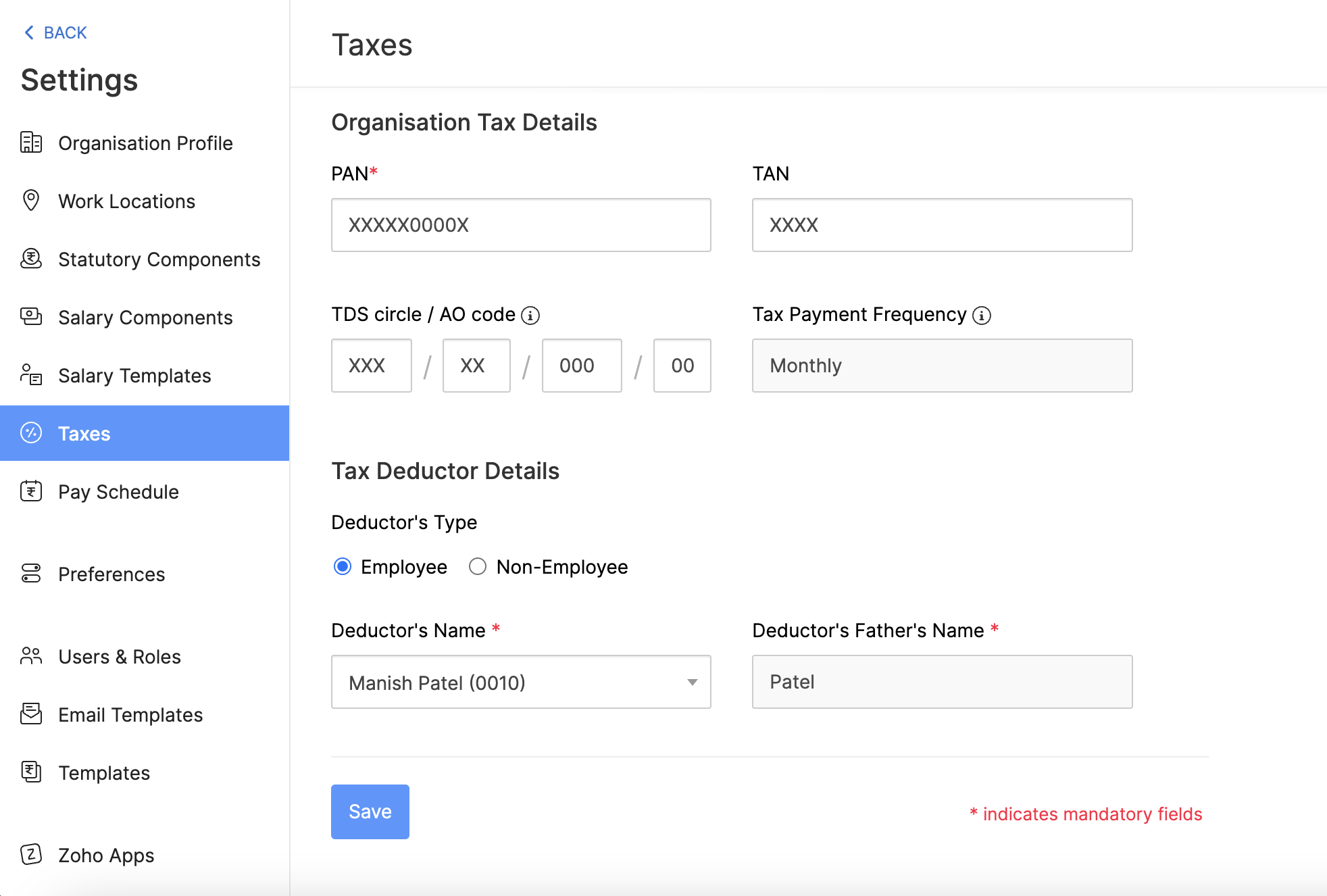Image resolution: width=1327 pixels, height=896 pixels.
Task: Click the Organisation Profile building icon
Action: pyautogui.click(x=31, y=143)
